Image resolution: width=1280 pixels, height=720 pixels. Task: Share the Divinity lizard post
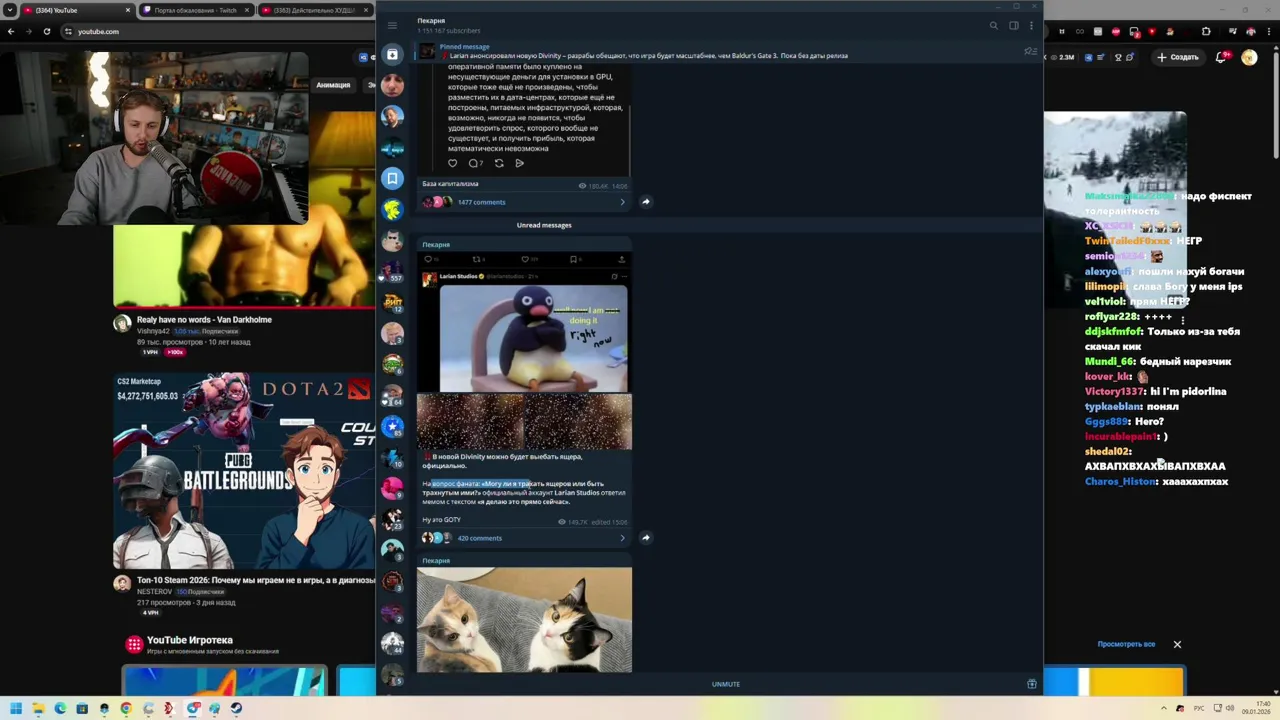(x=645, y=537)
